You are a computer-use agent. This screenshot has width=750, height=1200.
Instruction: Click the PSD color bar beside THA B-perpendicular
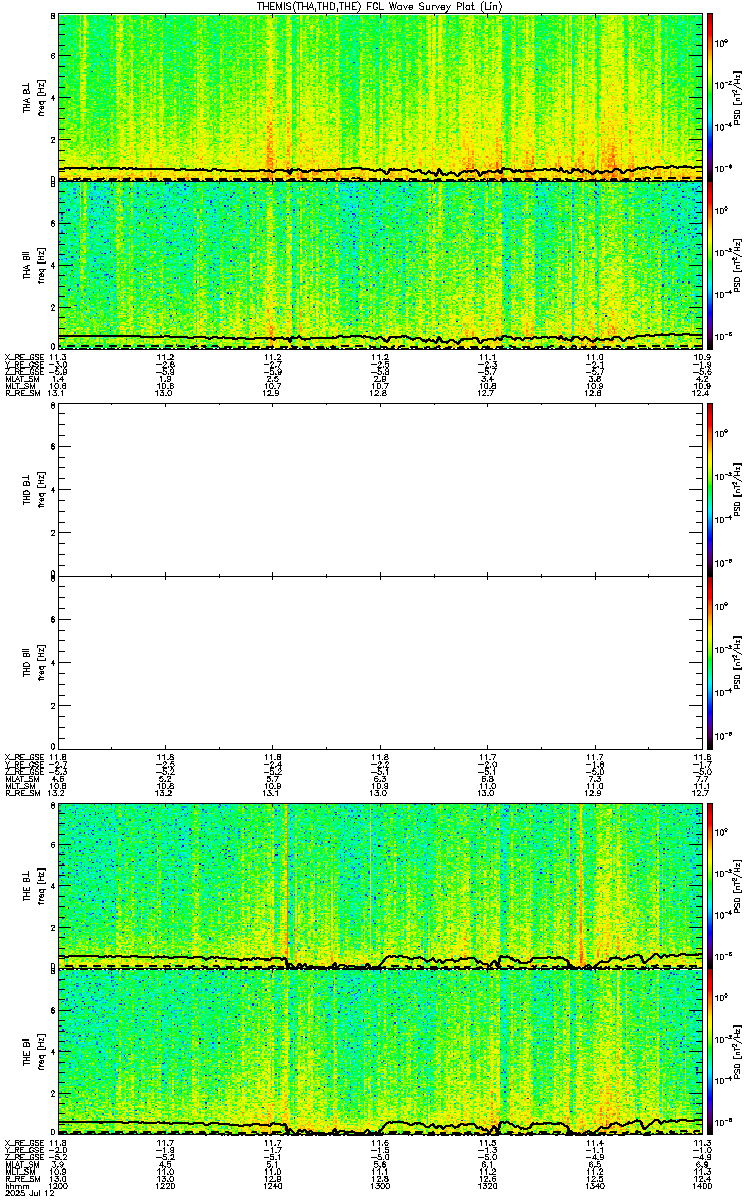(x=710, y=96)
